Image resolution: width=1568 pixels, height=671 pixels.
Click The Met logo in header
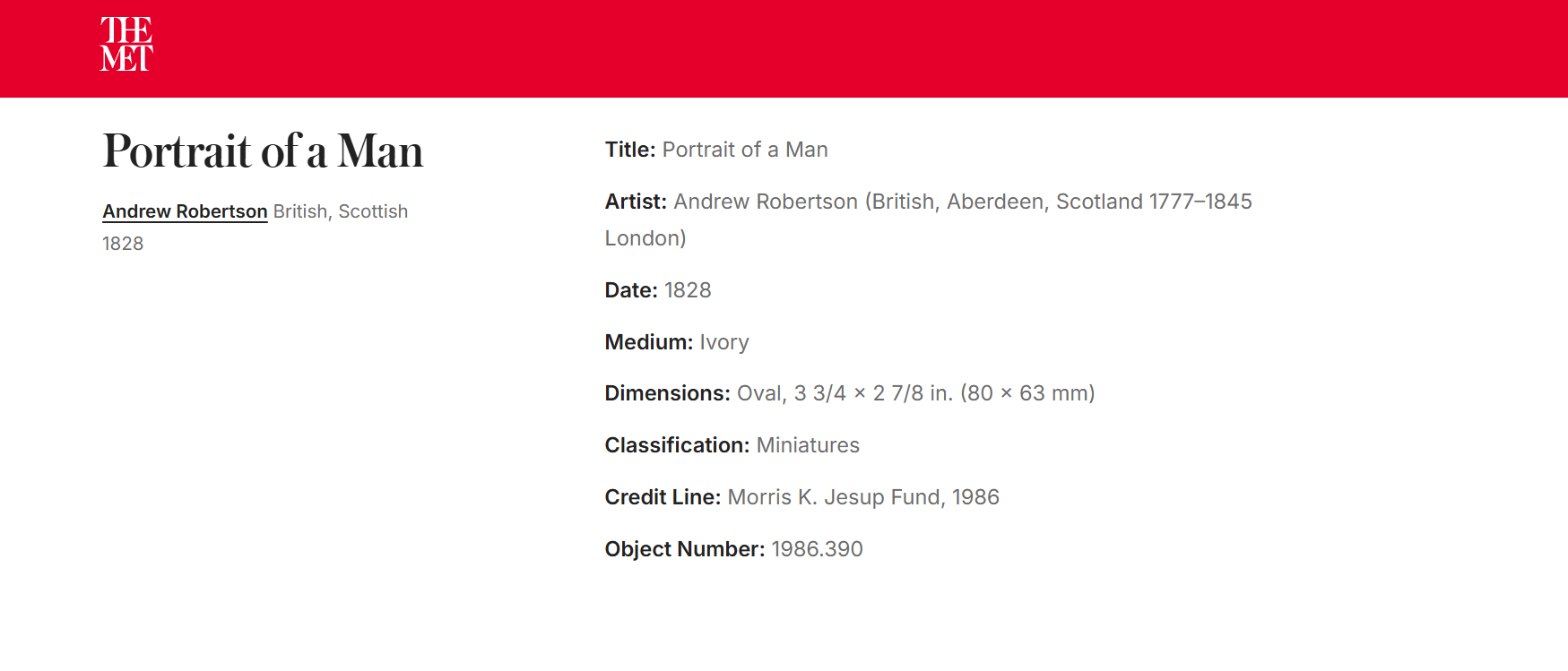[x=126, y=44]
